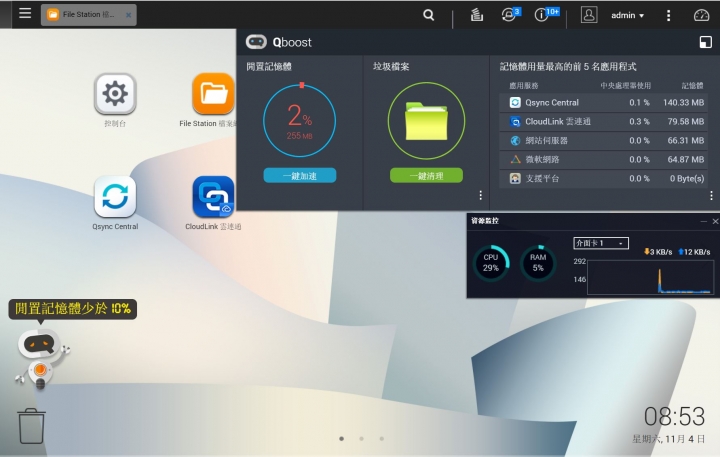Viewport: 720px width, 457px height.
Task: Click the Qboost robot mascot on desktop
Action: click(41, 358)
